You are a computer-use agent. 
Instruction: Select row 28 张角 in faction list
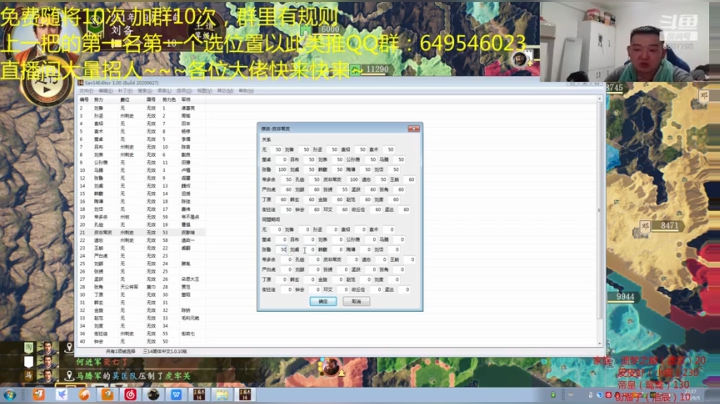[141, 287]
